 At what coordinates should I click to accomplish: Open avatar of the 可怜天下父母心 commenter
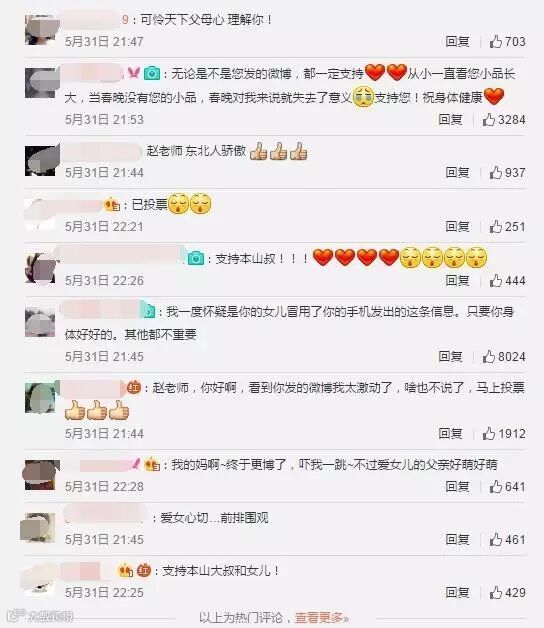tap(40, 30)
